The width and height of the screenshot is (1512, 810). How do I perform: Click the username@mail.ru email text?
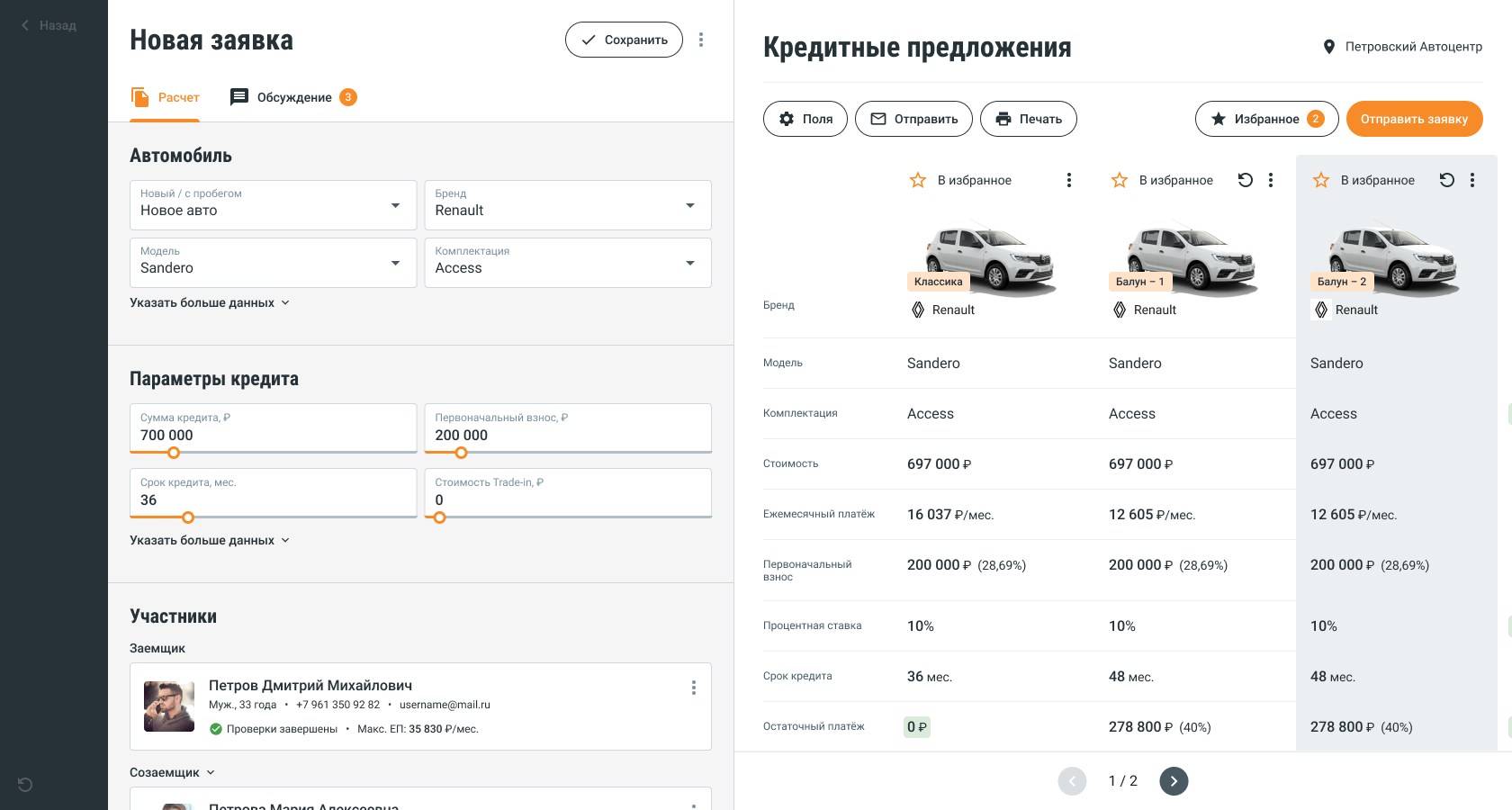[445, 705]
